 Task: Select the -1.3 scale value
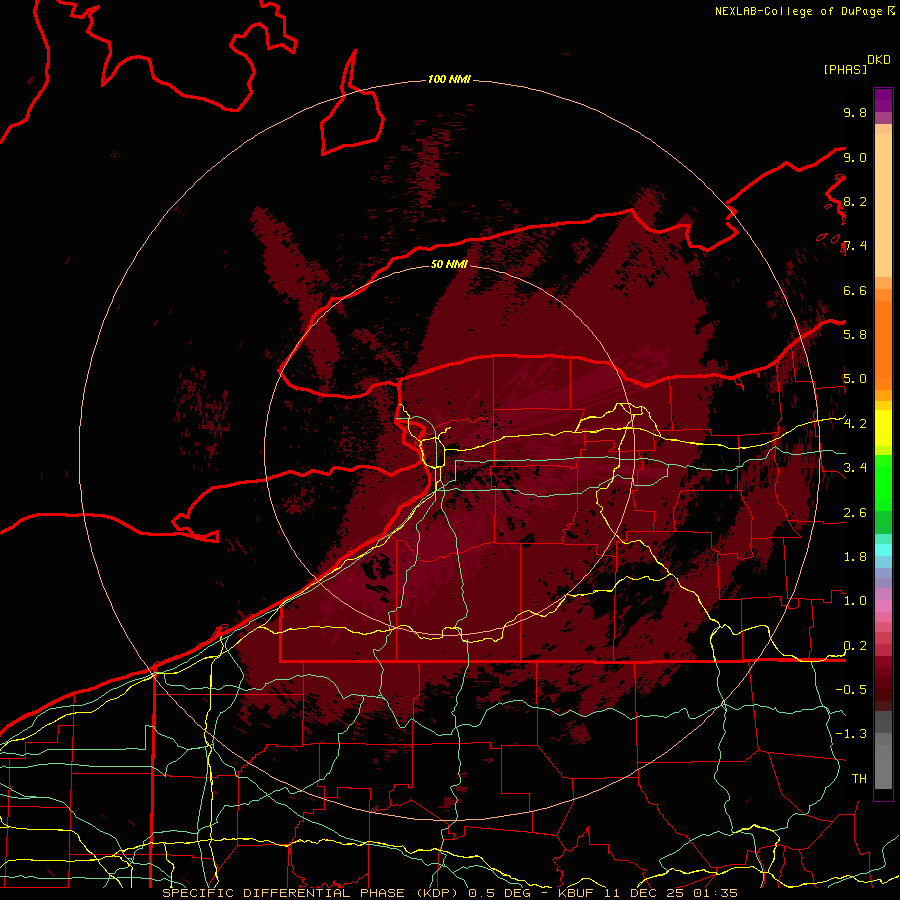[x=851, y=734]
